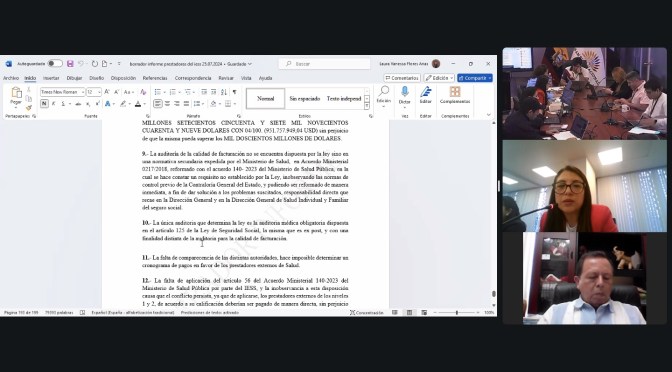Click the Multilevel list icon
672x372 pixels.
click(188, 92)
